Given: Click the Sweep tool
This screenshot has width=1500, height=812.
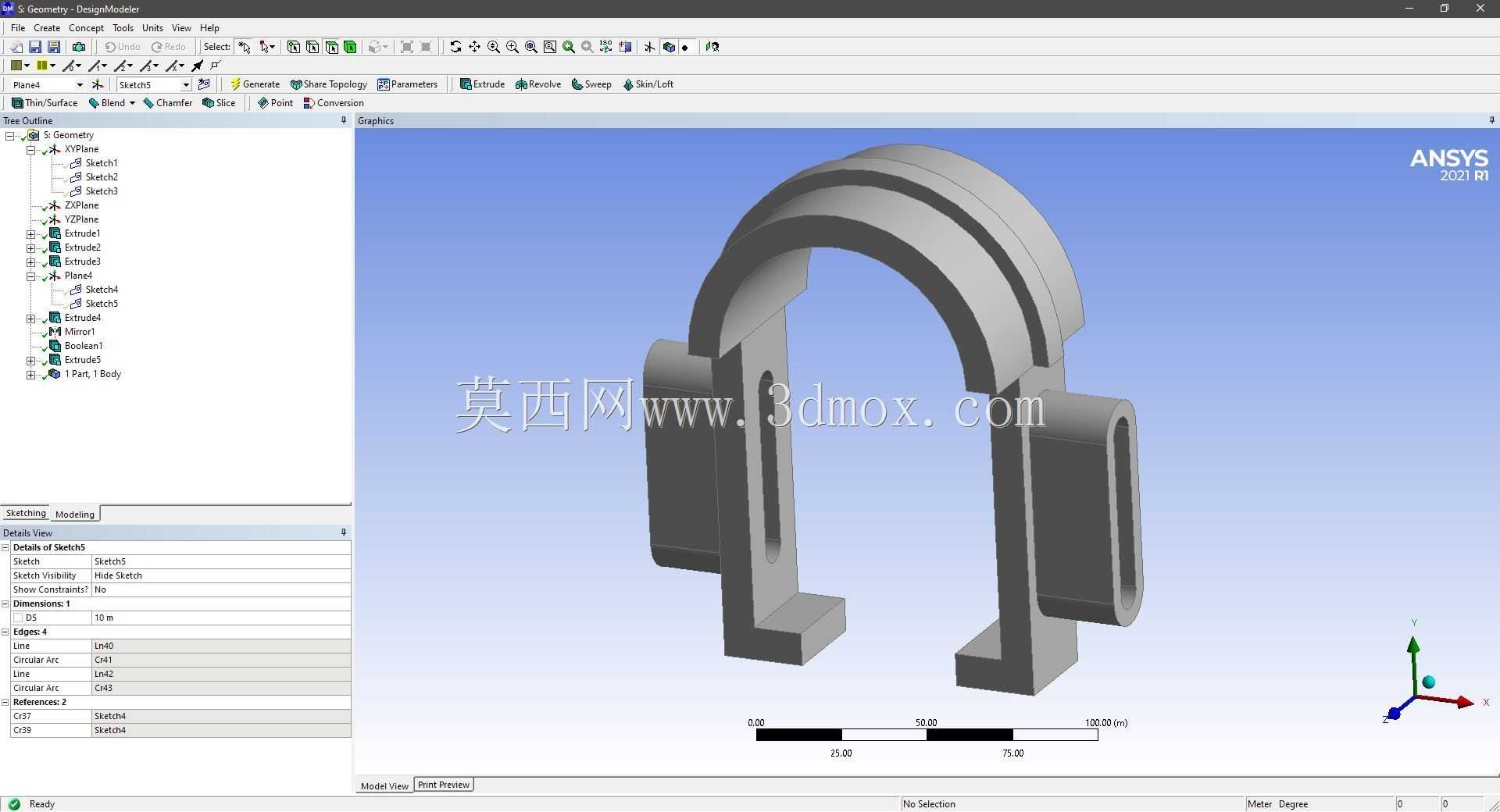Looking at the screenshot, I should (591, 84).
